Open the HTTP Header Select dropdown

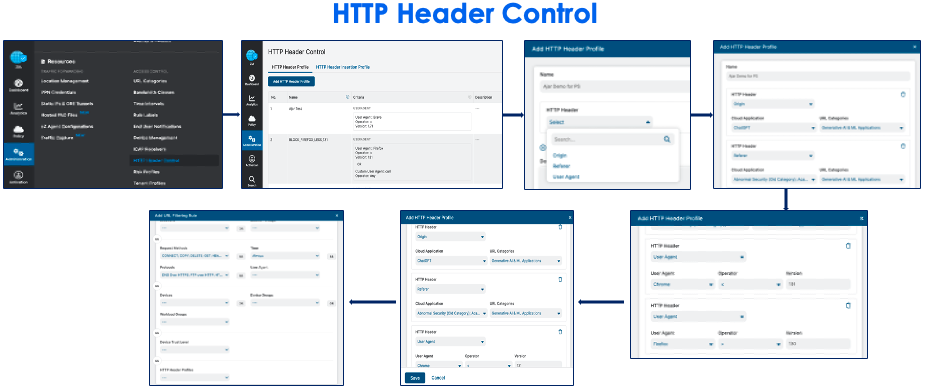pyautogui.click(x=599, y=122)
